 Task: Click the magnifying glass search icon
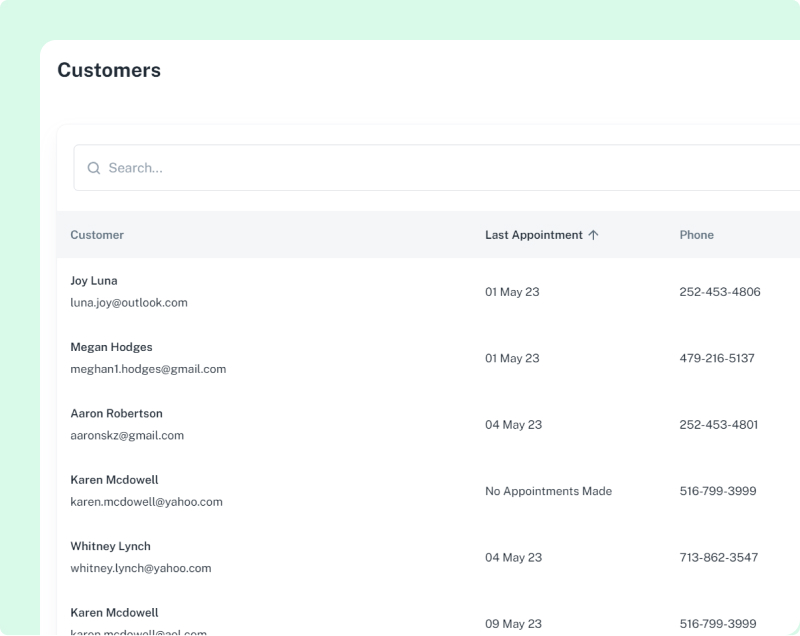pyautogui.click(x=93, y=167)
